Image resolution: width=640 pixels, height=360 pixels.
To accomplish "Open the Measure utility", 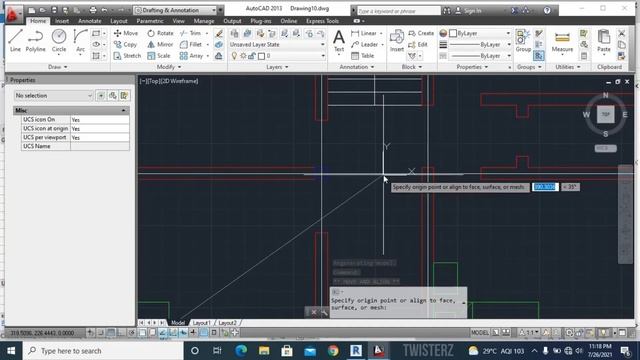I will point(562,41).
